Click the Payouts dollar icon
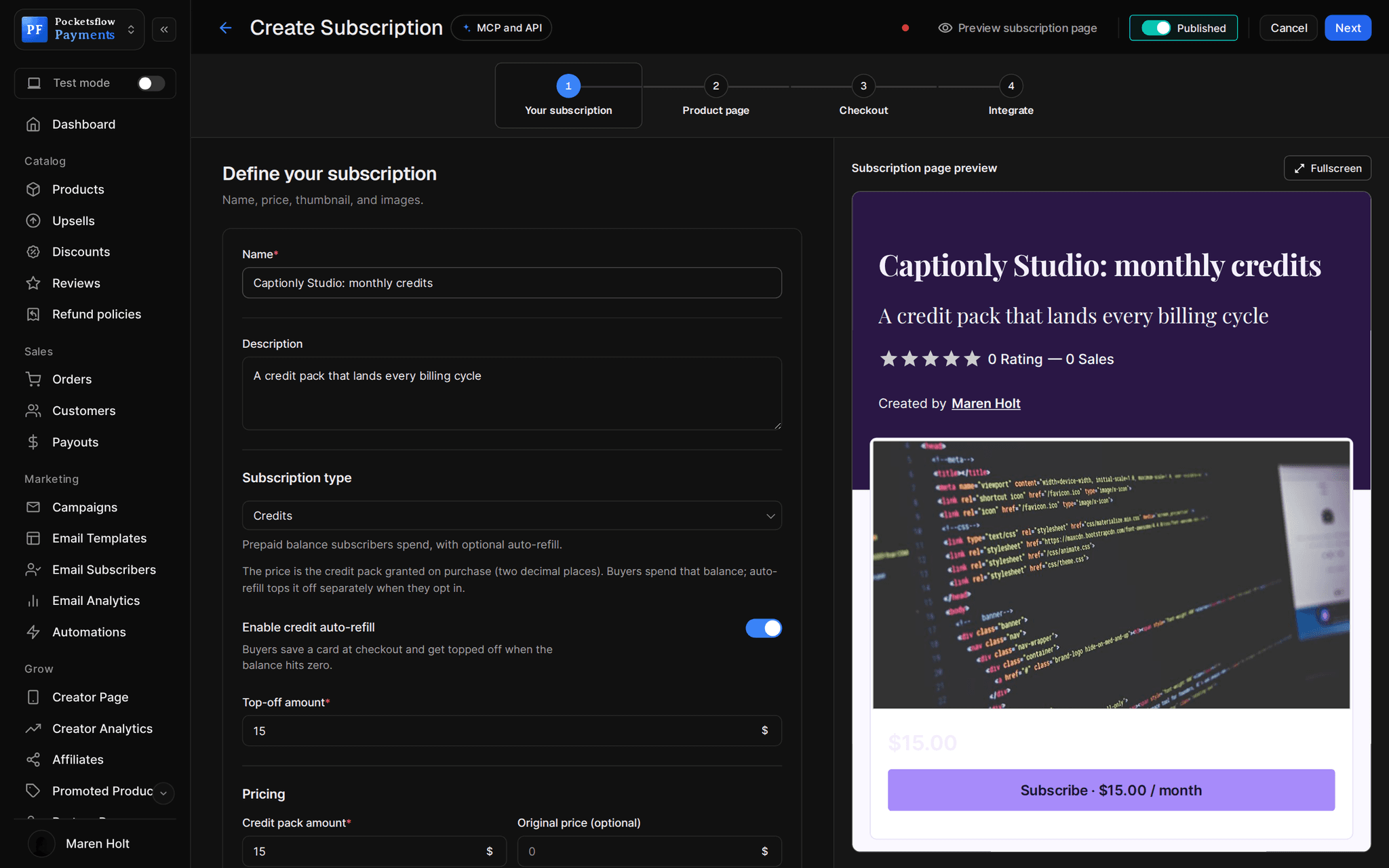The image size is (1389, 868). coord(33,442)
